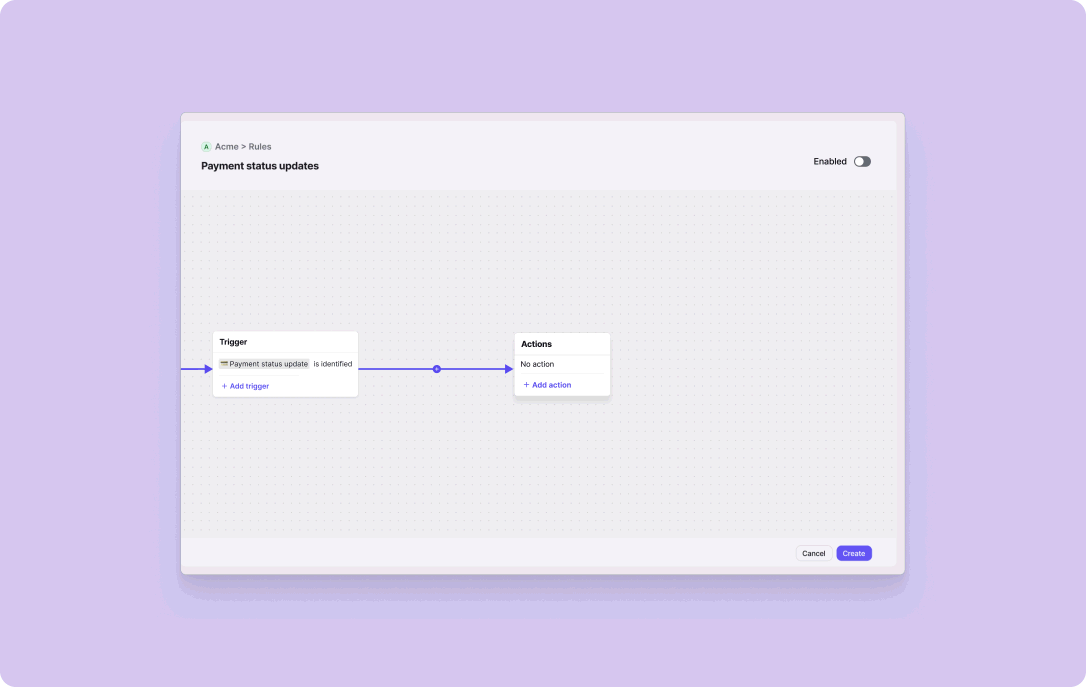Click the Add trigger link

(x=249, y=386)
